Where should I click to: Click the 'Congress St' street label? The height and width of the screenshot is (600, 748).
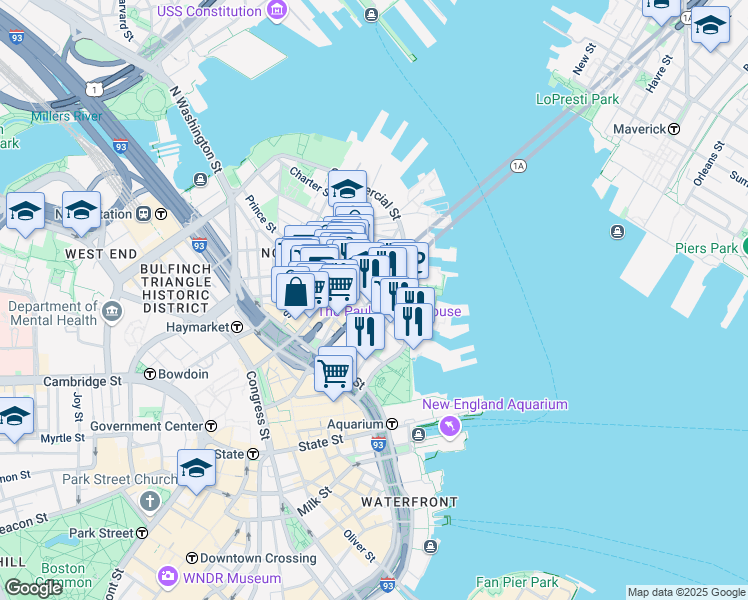coord(258,405)
